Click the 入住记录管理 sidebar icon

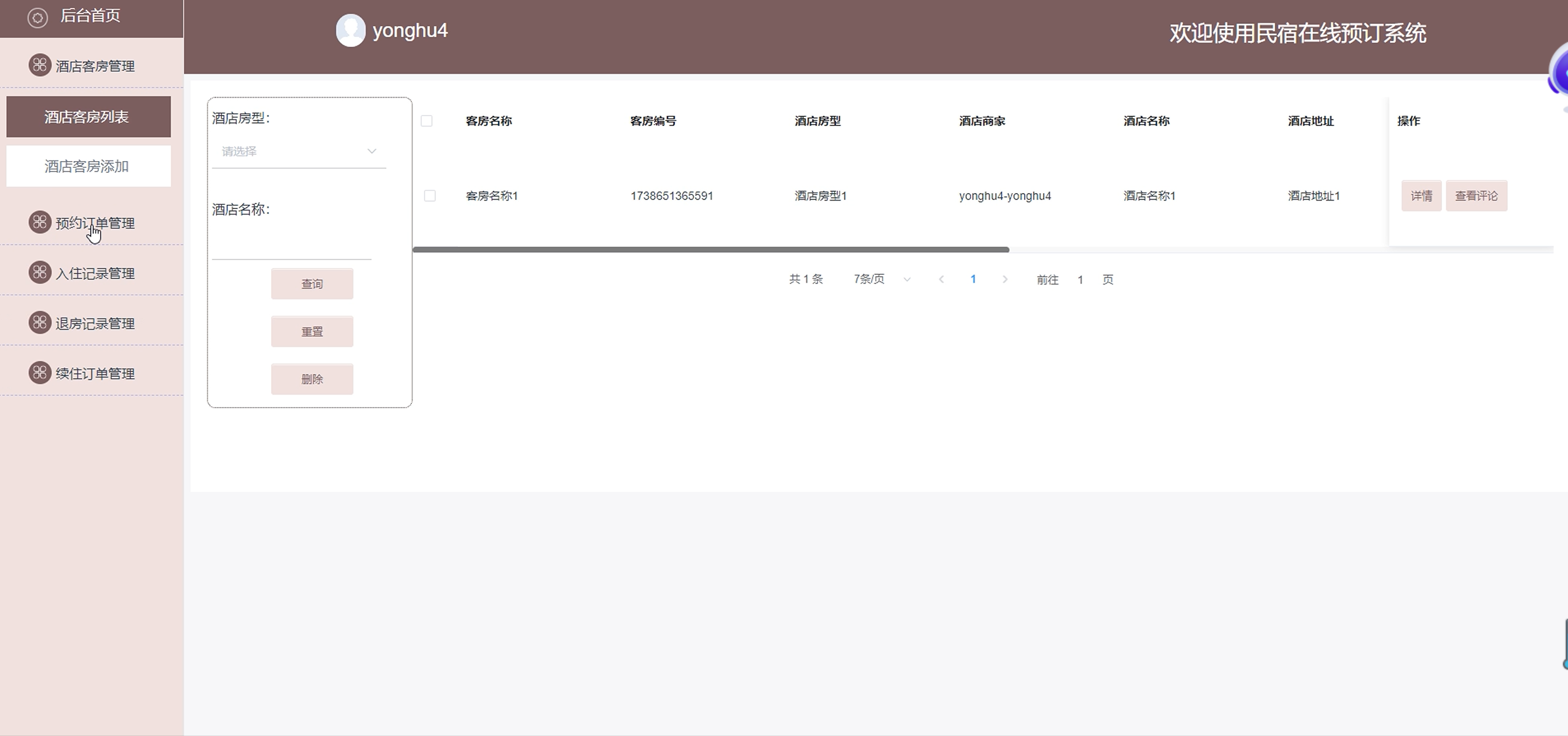click(40, 272)
